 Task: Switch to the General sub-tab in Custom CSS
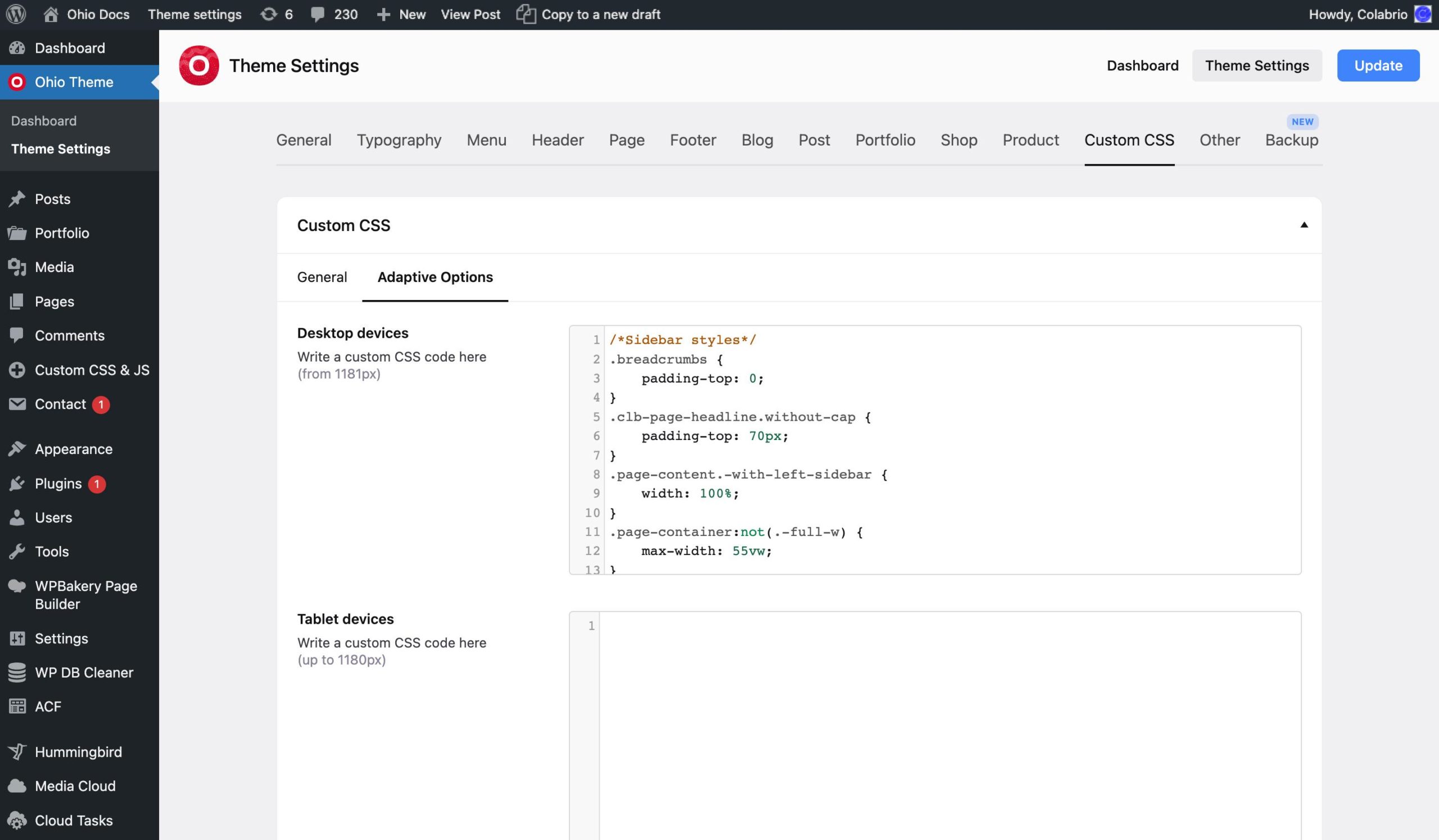(322, 277)
